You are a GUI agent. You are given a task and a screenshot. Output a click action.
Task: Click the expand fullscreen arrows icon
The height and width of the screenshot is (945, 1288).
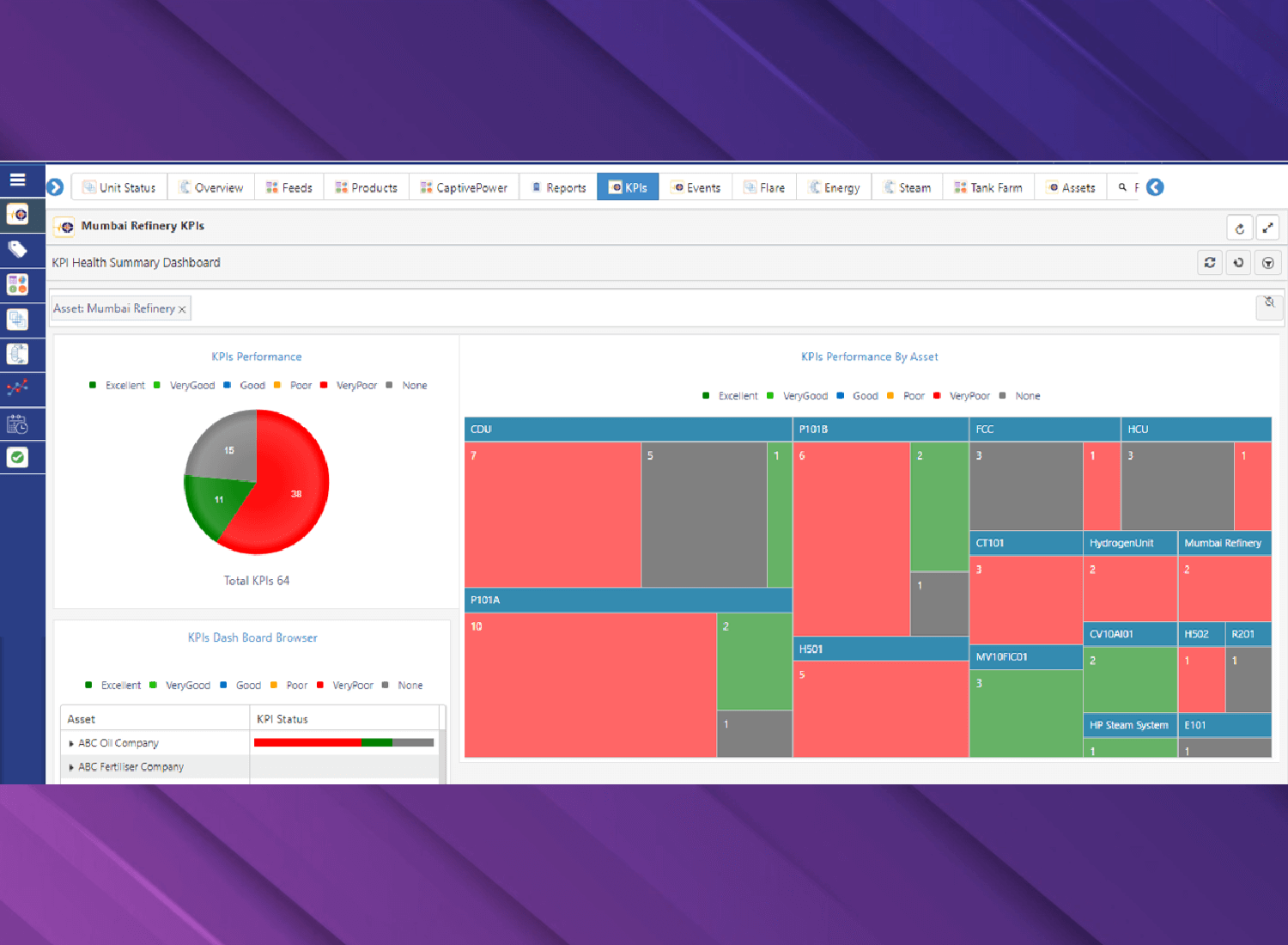pos(1267,228)
